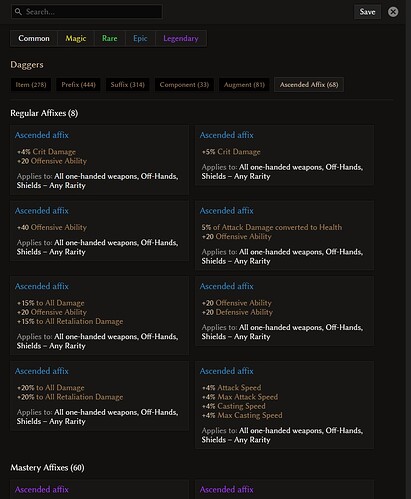Switch to the Rare rarity tab
The image size is (411, 499).
click(110, 38)
